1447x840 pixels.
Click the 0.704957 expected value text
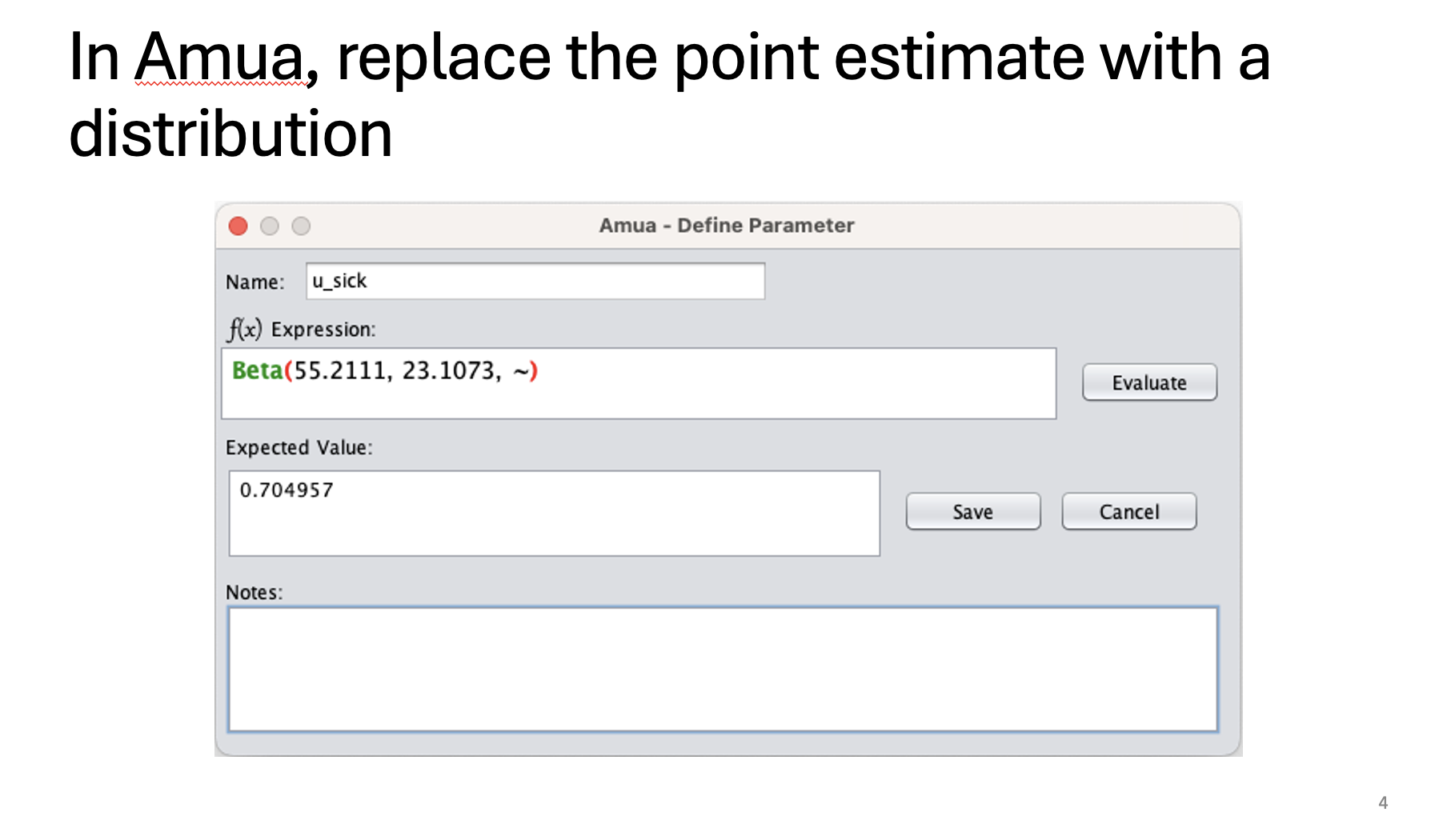[x=287, y=490]
